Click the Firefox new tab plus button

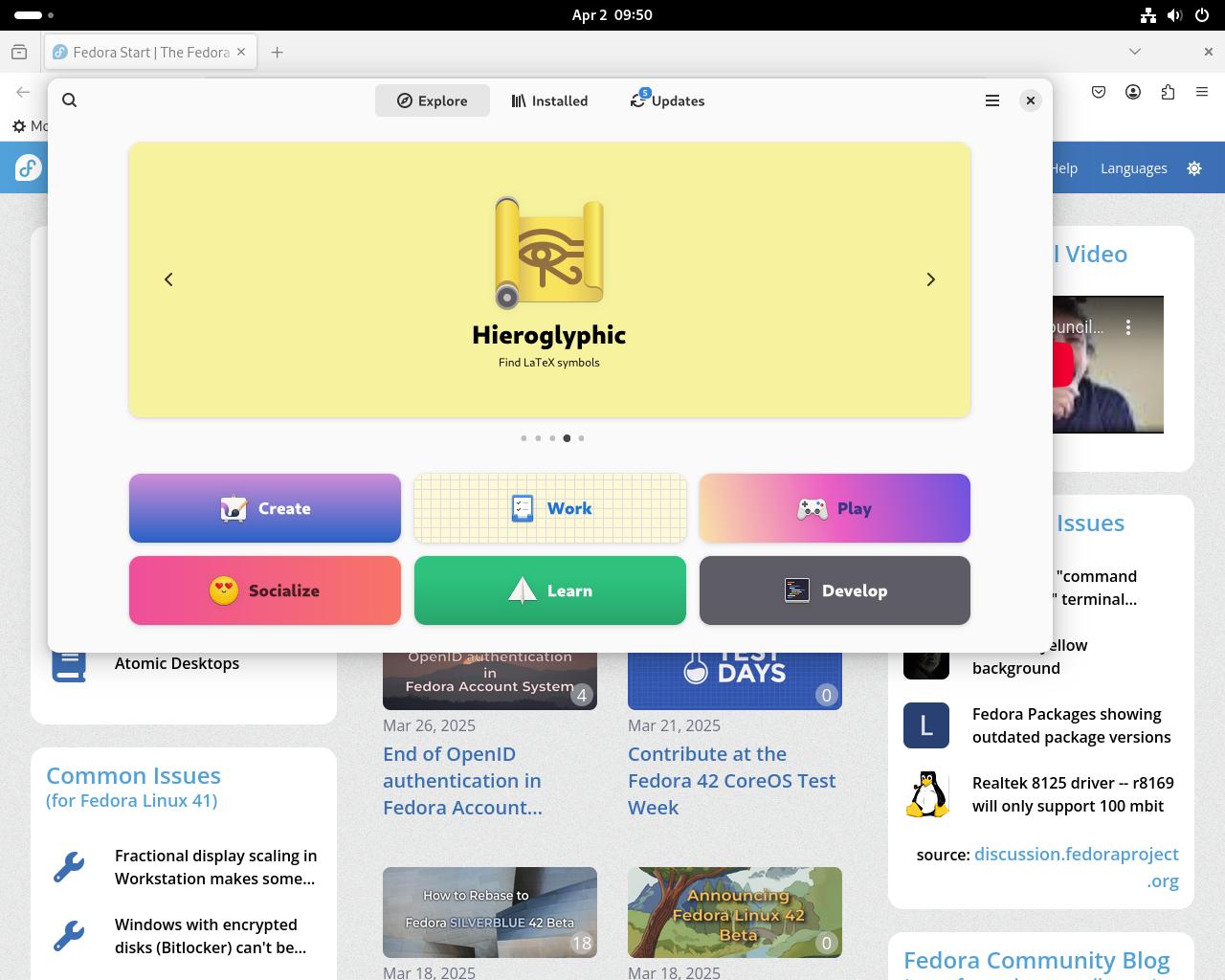pyautogui.click(x=277, y=53)
